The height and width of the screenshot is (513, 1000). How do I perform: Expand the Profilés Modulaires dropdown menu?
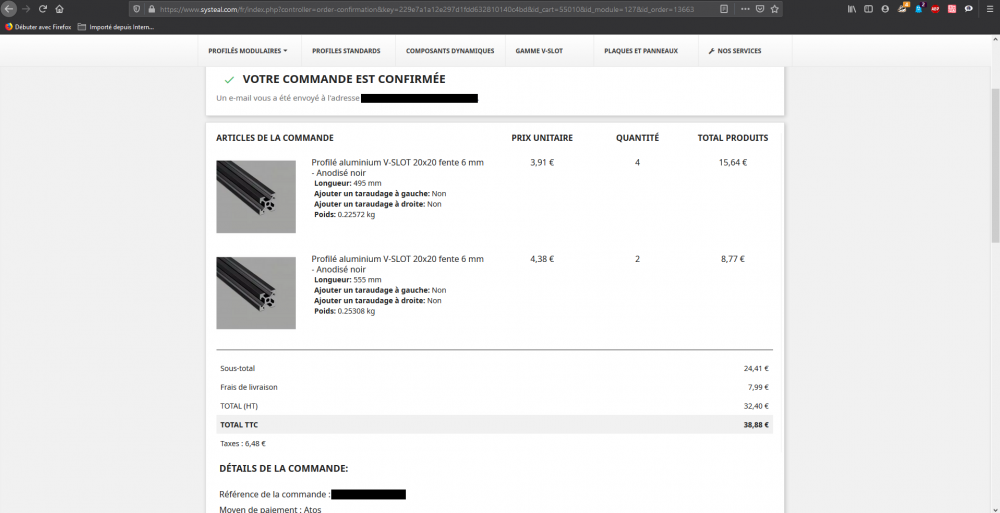click(247, 51)
